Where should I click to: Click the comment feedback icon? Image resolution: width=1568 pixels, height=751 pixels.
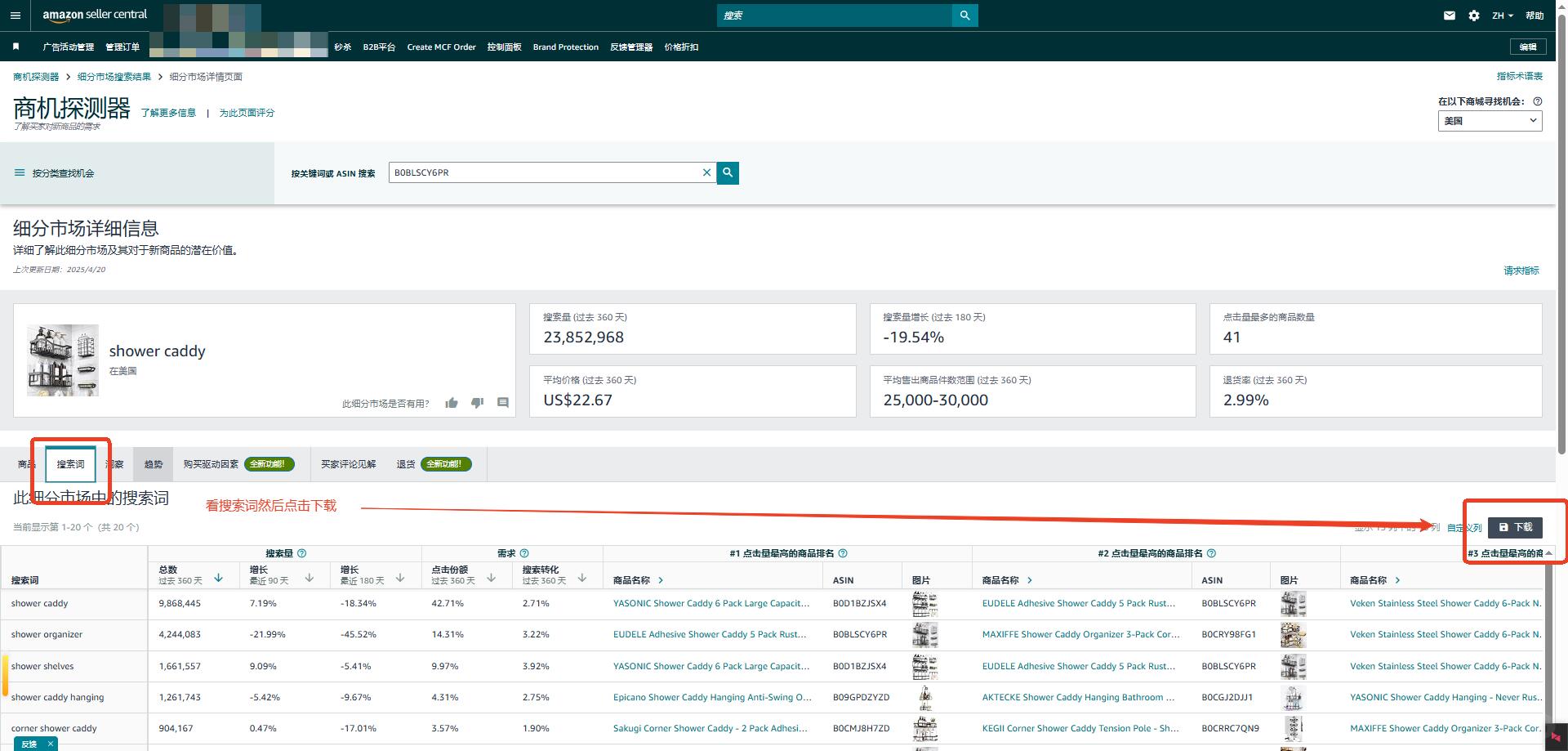(x=503, y=403)
